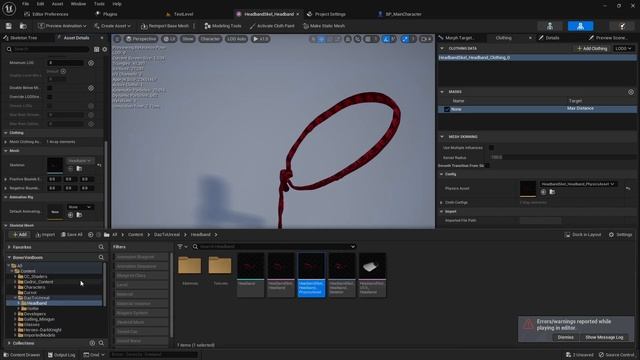Click Make Static Mesh
The height and width of the screenshot is (360, 640).
tap(324, 26)
